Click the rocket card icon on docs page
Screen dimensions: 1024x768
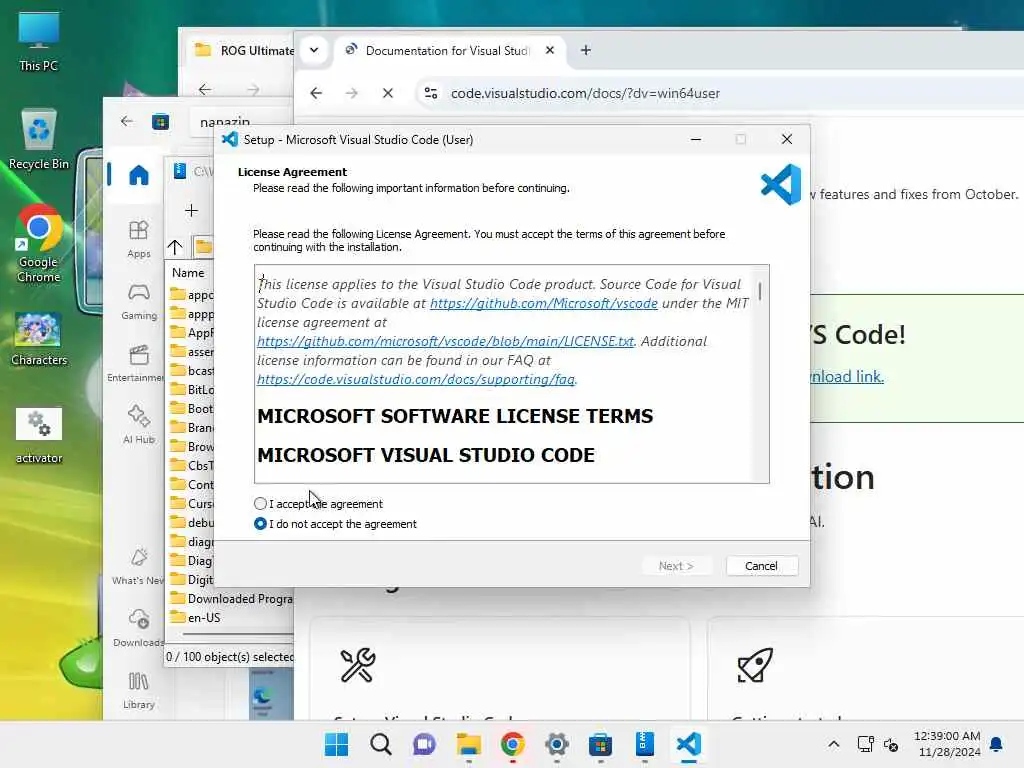coord(755,665)
